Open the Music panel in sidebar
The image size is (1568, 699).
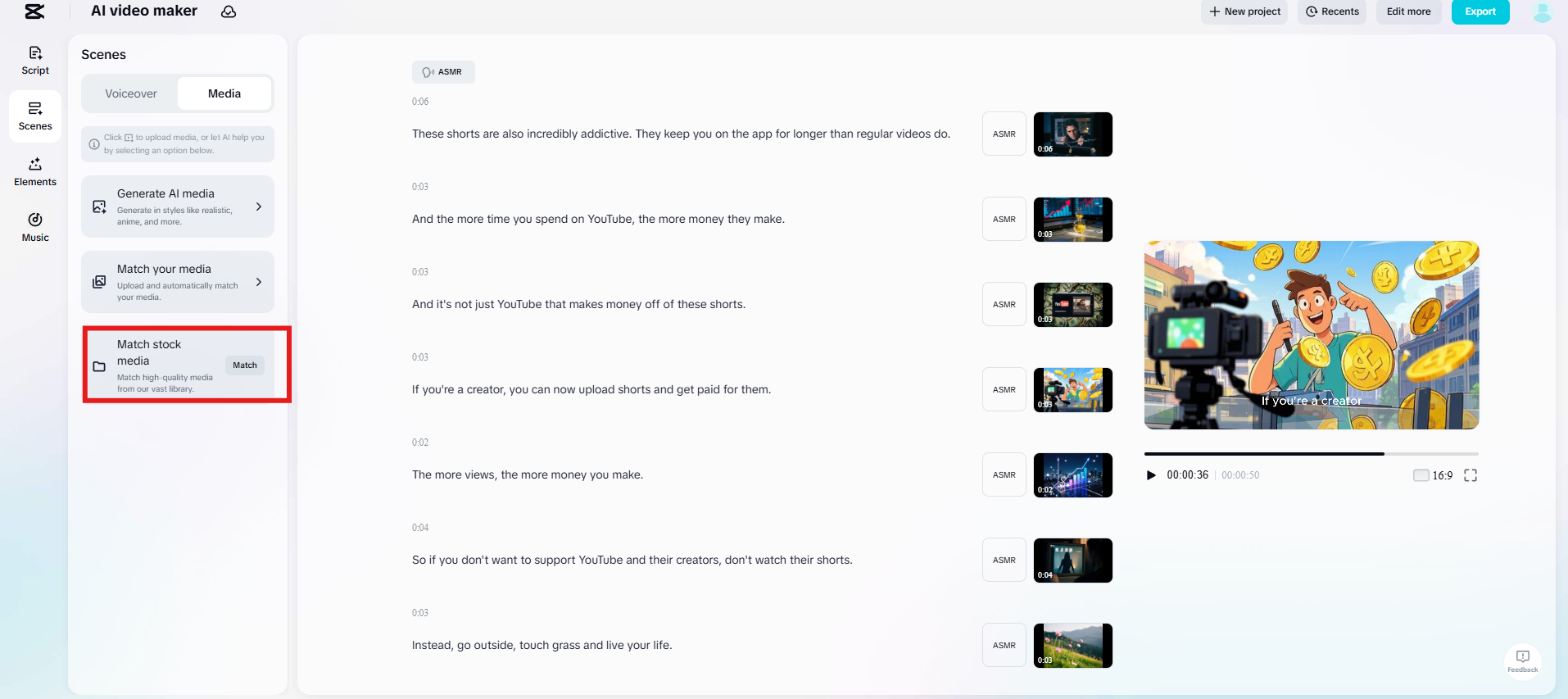[35, 228]
